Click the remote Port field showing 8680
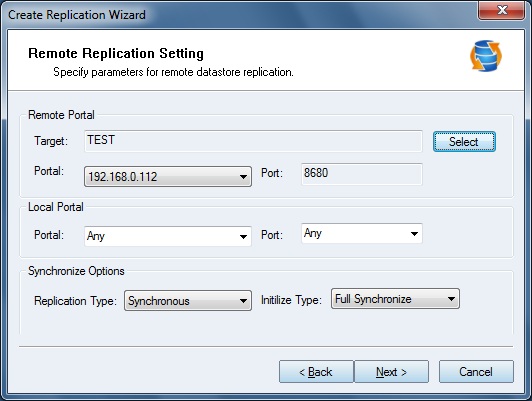This screenshot has height=401, width=532. 362,174
